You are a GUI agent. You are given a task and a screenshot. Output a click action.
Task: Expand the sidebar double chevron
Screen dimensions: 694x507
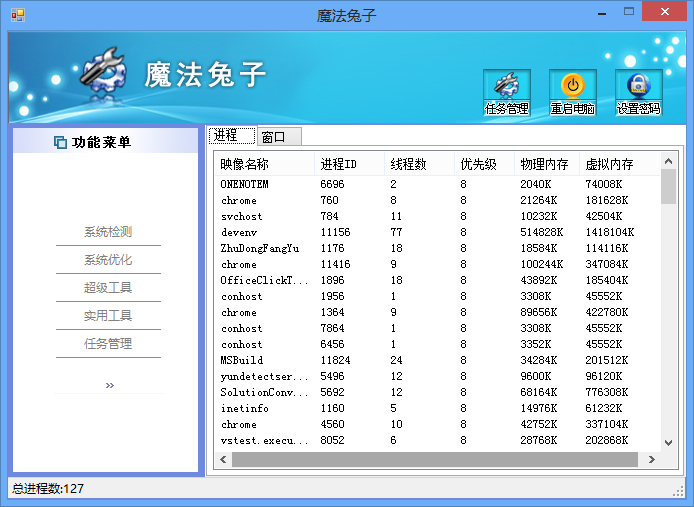110,385
